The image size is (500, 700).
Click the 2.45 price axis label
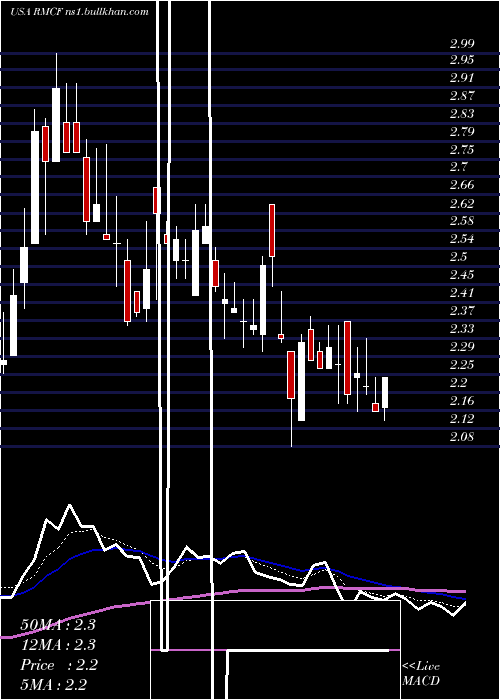[x=462, y=274]
